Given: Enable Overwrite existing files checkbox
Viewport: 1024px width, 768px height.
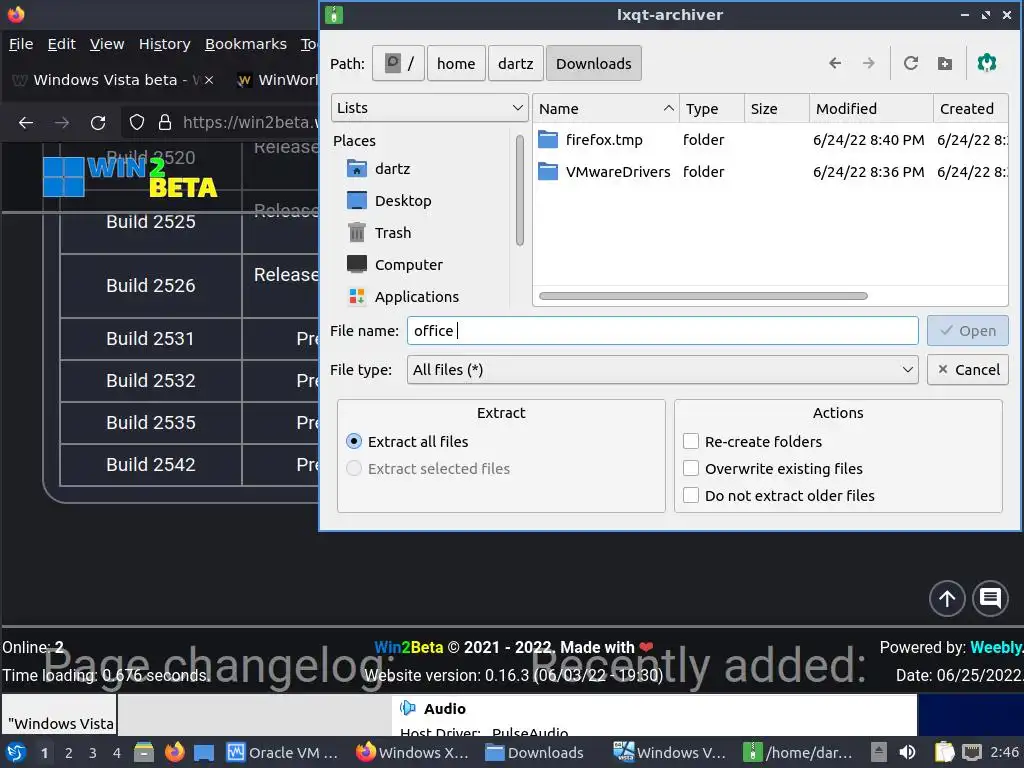Looking at the screenshot, I should 691,468.
